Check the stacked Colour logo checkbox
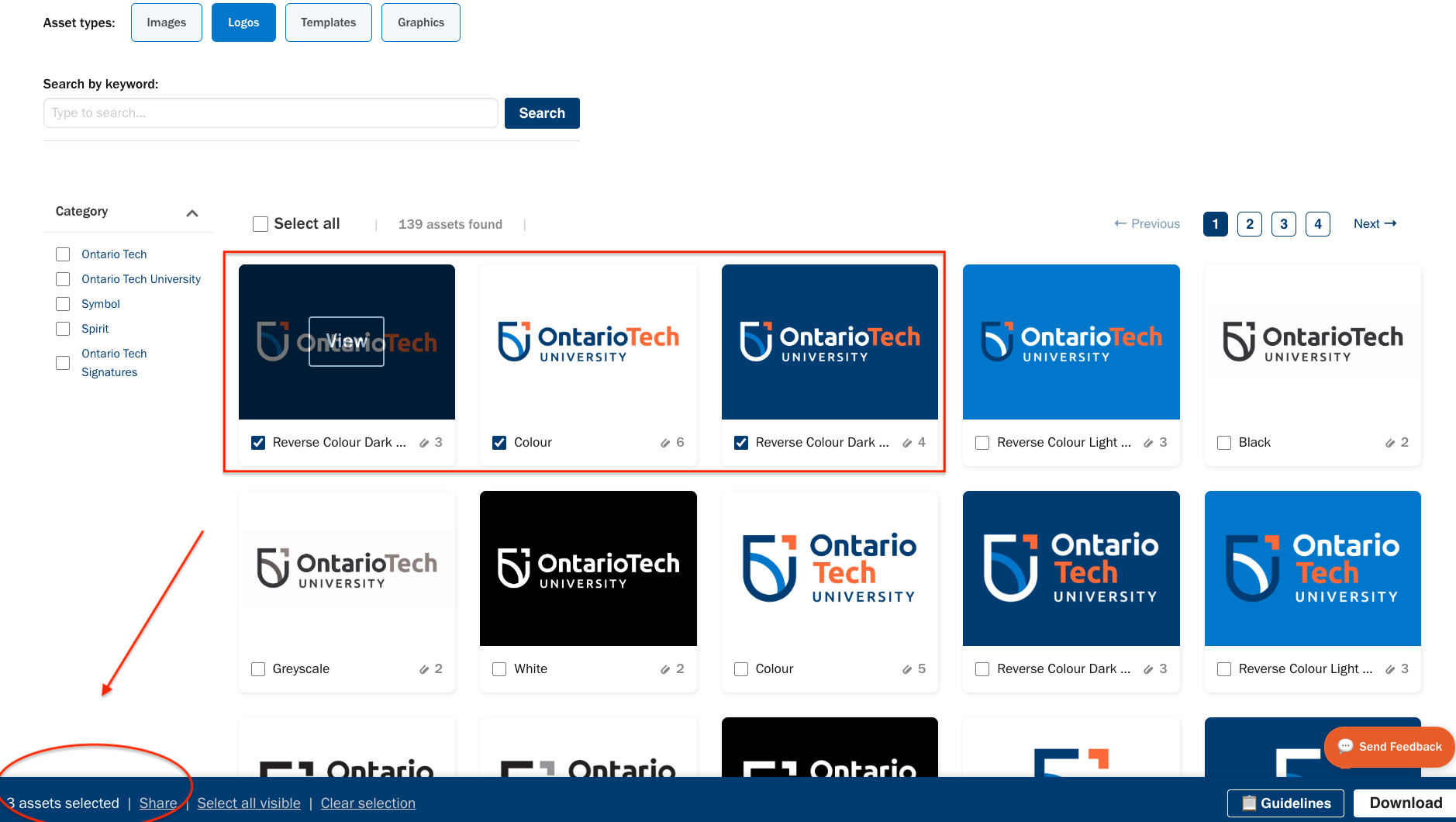 (741, 669)
